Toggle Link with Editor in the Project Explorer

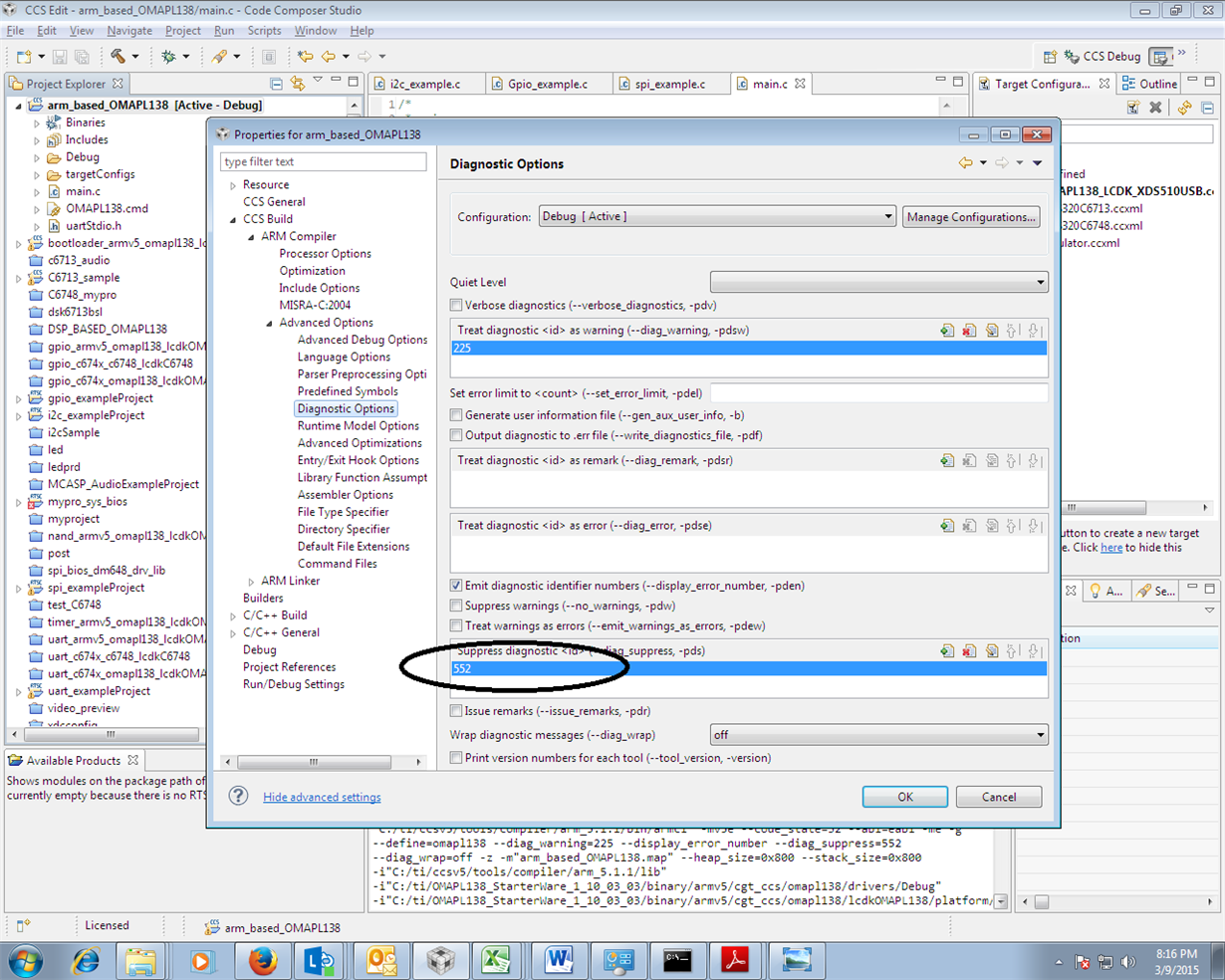[297, 84]
